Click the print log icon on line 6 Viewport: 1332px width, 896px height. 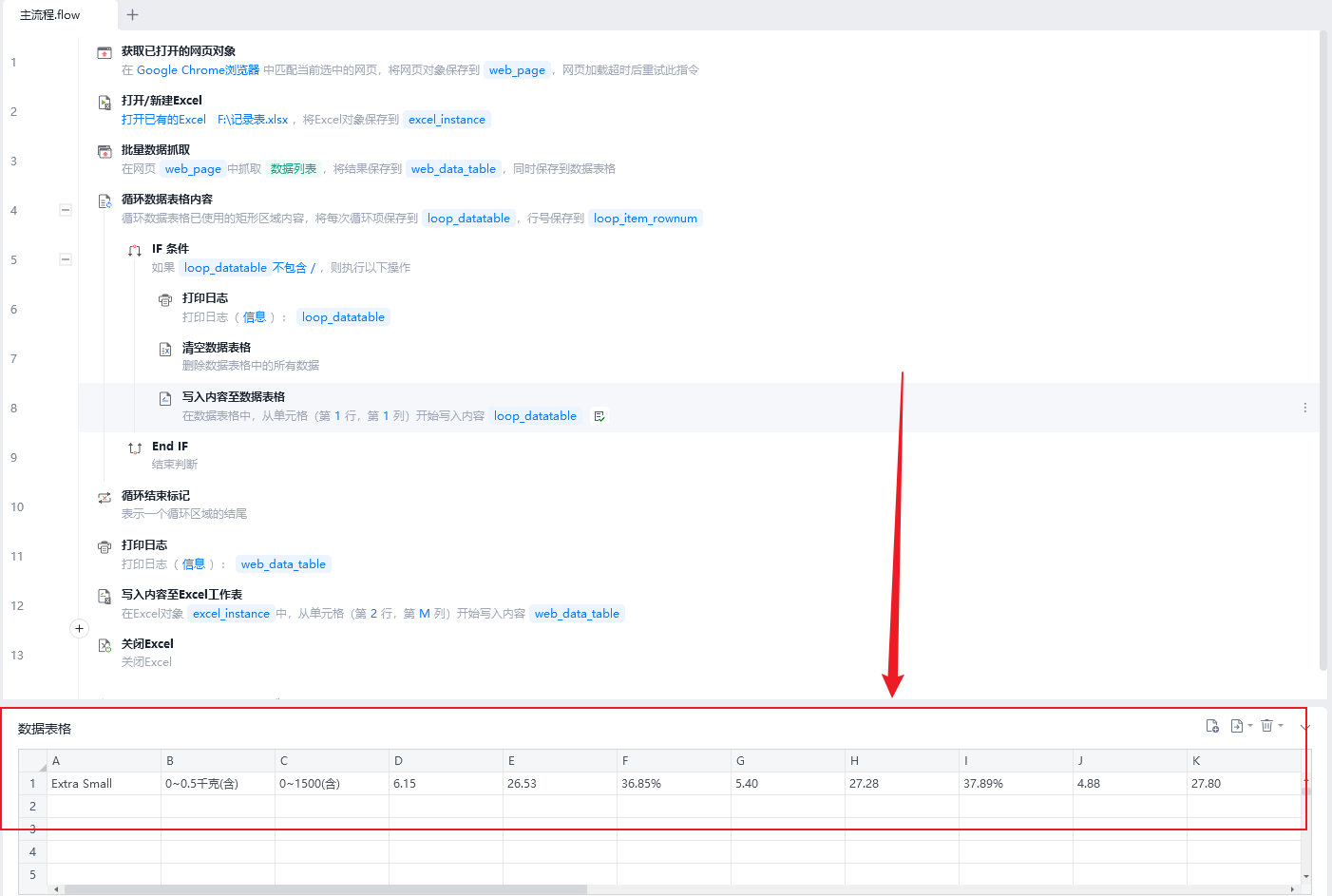pyautogui.click(x=165, y=299)
